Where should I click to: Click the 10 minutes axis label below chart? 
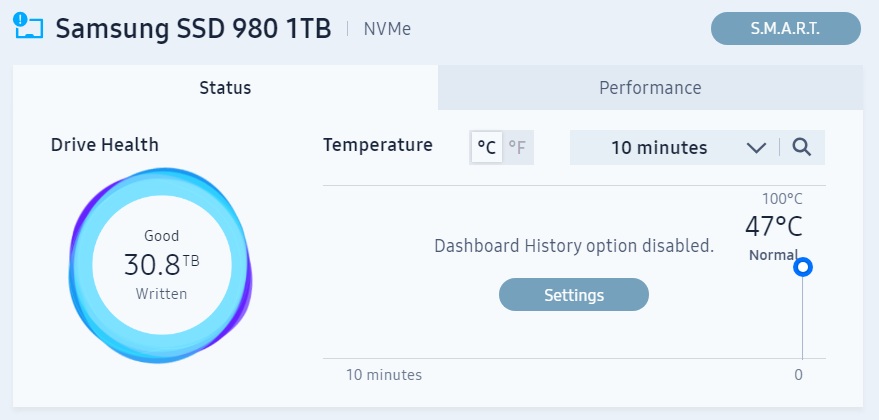[384, 375]
